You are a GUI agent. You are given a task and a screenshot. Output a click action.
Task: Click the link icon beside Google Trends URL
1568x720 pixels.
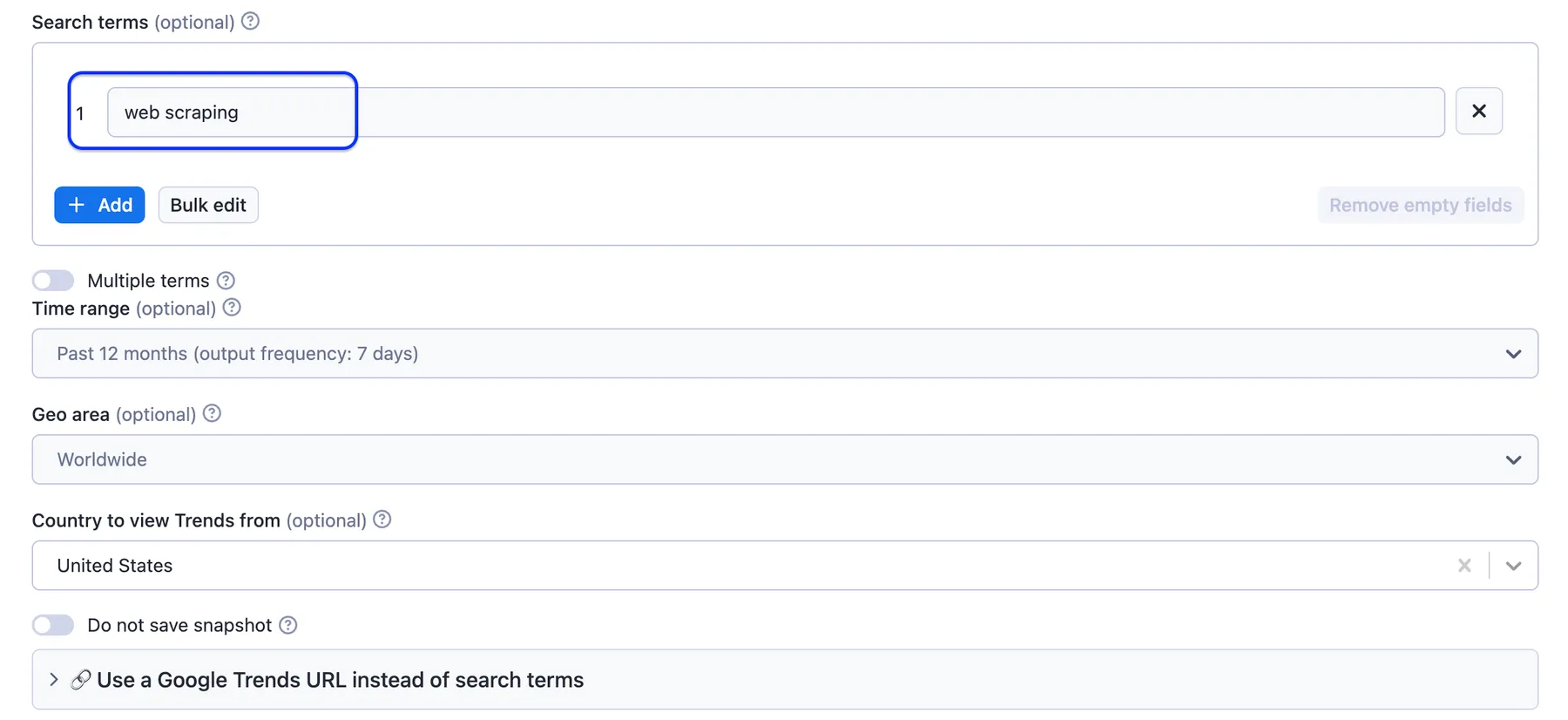[x=80, y=680]
